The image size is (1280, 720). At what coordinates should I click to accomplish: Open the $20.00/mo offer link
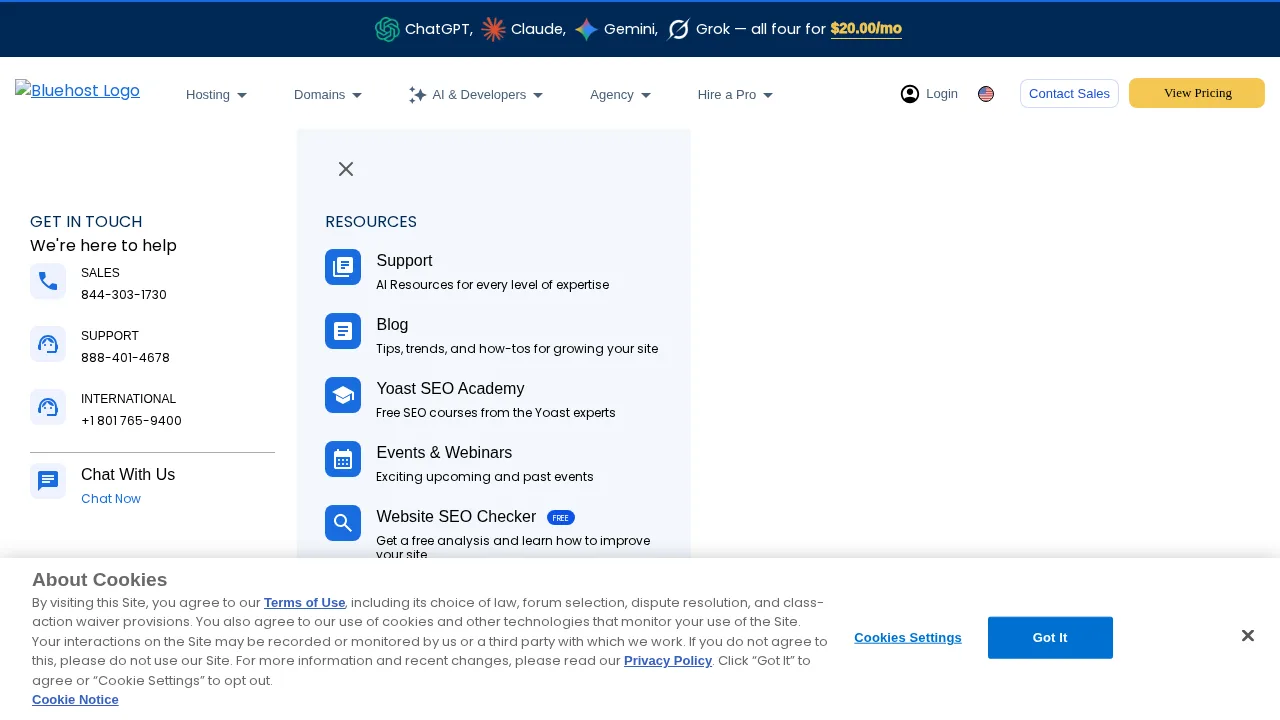[x=866, y=29]
